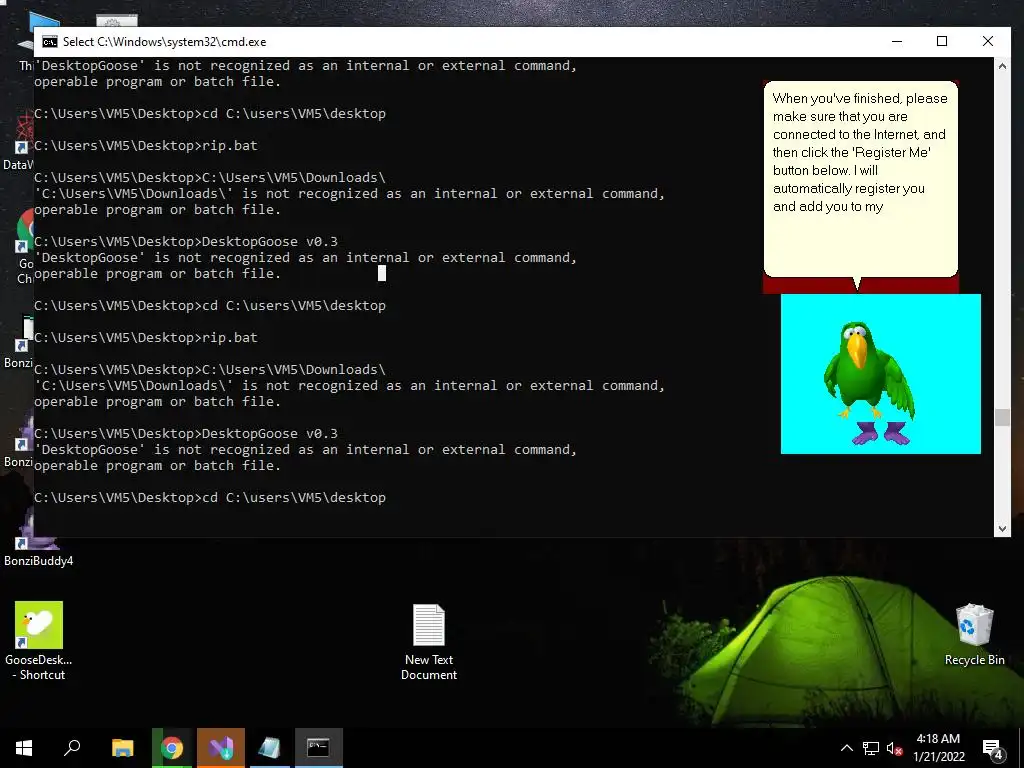Click the first 'rip.bat' command line
Image resolution: width=1024 pixels, height=768 pixels.
[x=146, y=146]
